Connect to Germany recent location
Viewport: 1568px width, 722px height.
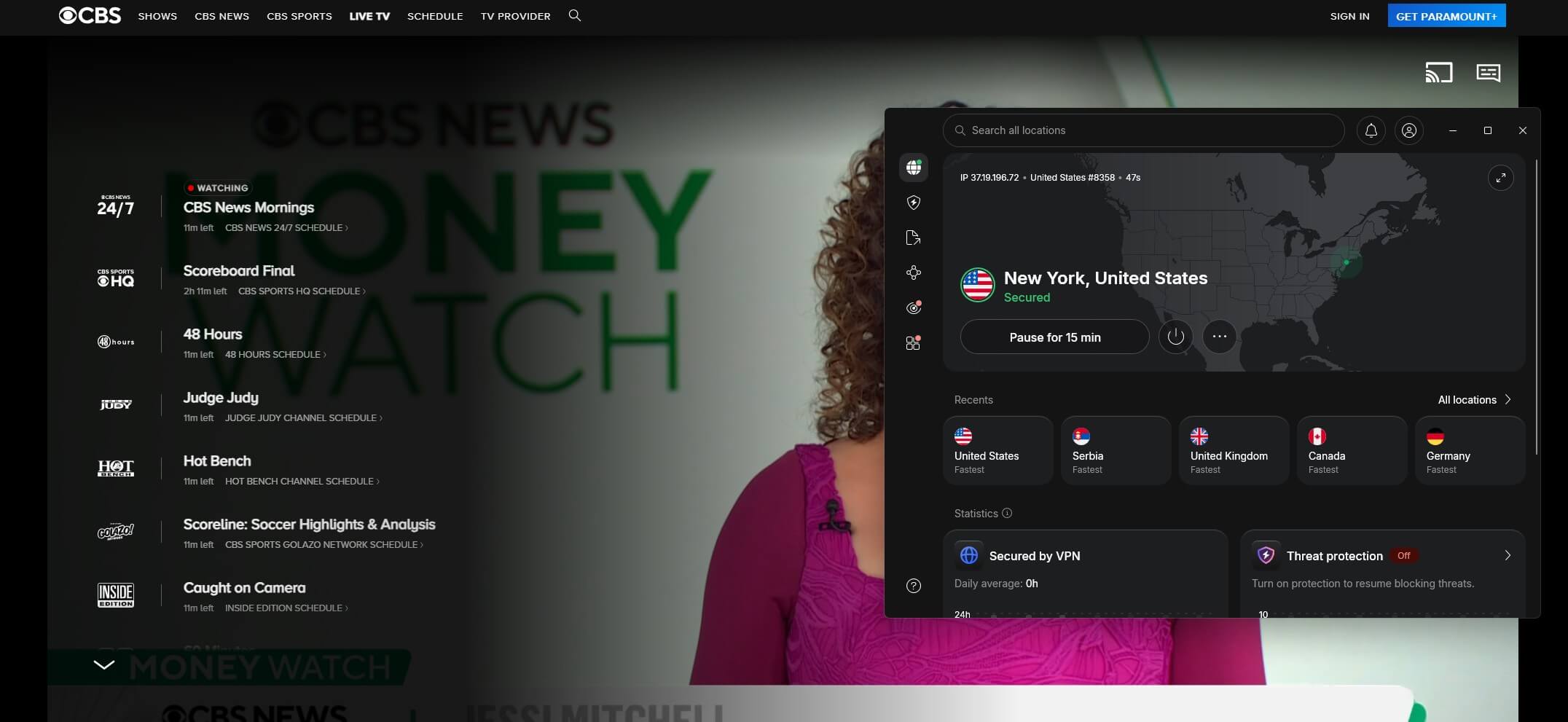coord(1470,450)
